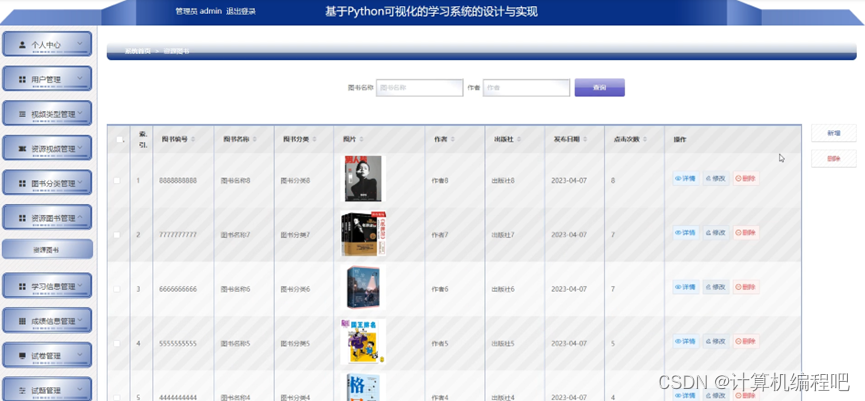Sort table by 图书编号 column arrows
This screenshot has height=401, width=865.
pyautogui.click(x=193, y=140)
